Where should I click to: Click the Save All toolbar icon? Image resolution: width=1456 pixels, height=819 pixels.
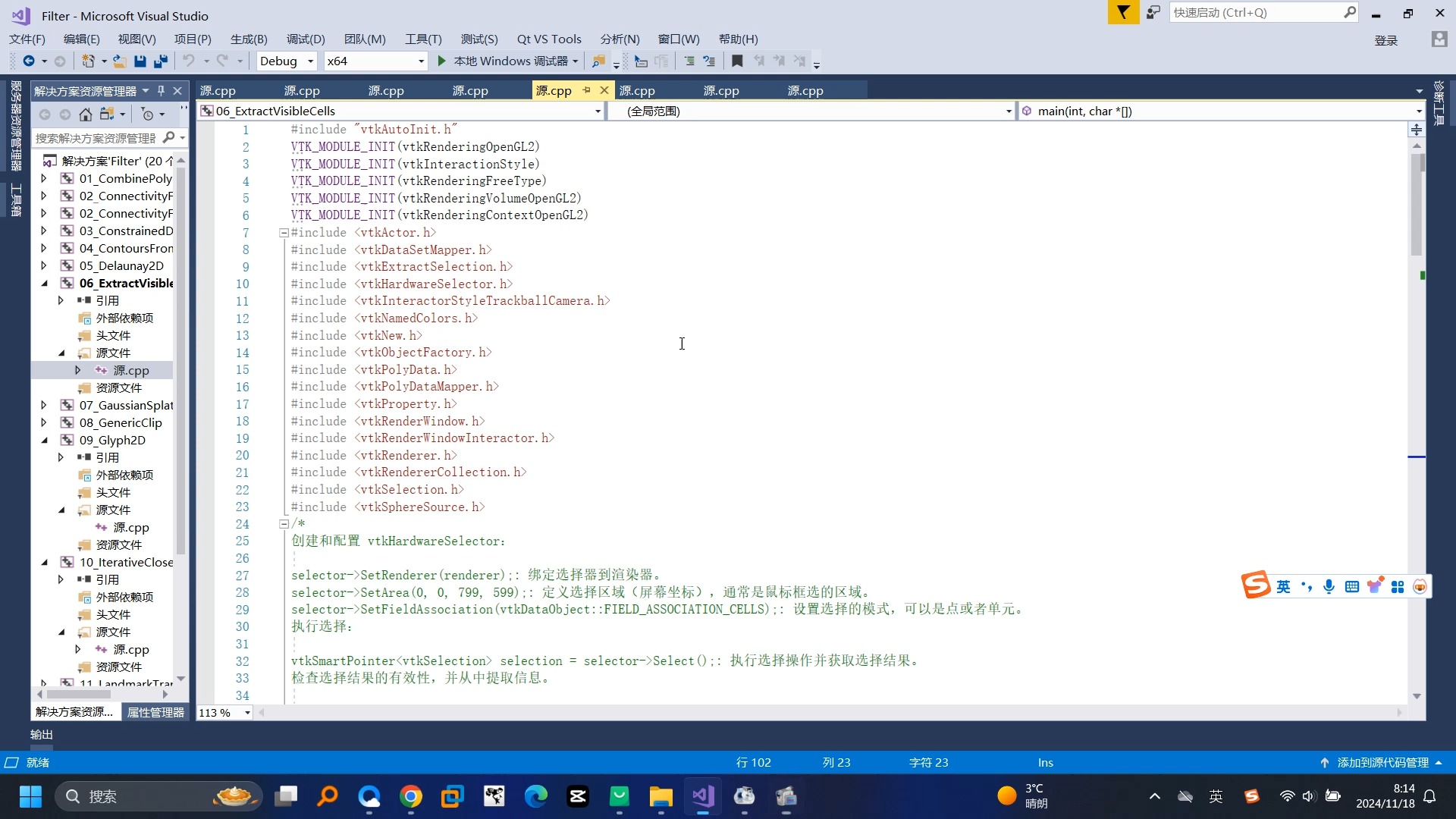(x=161, y=61)
